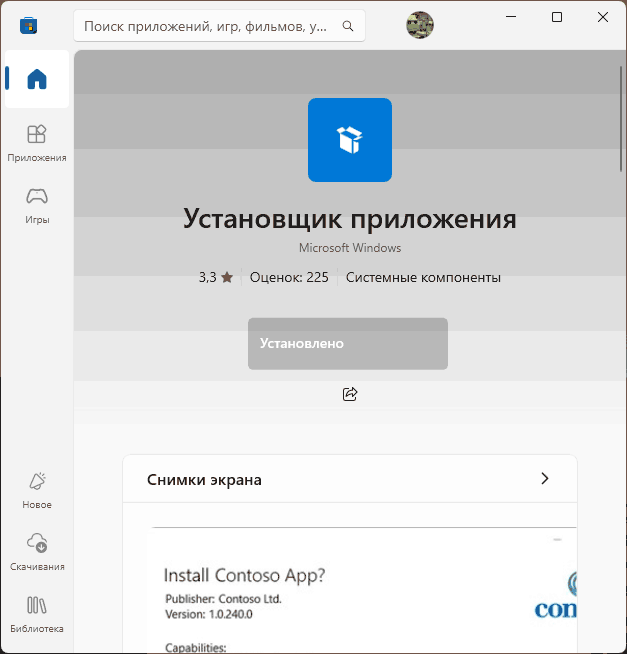Click the search field for apps and games

point(219,26)
